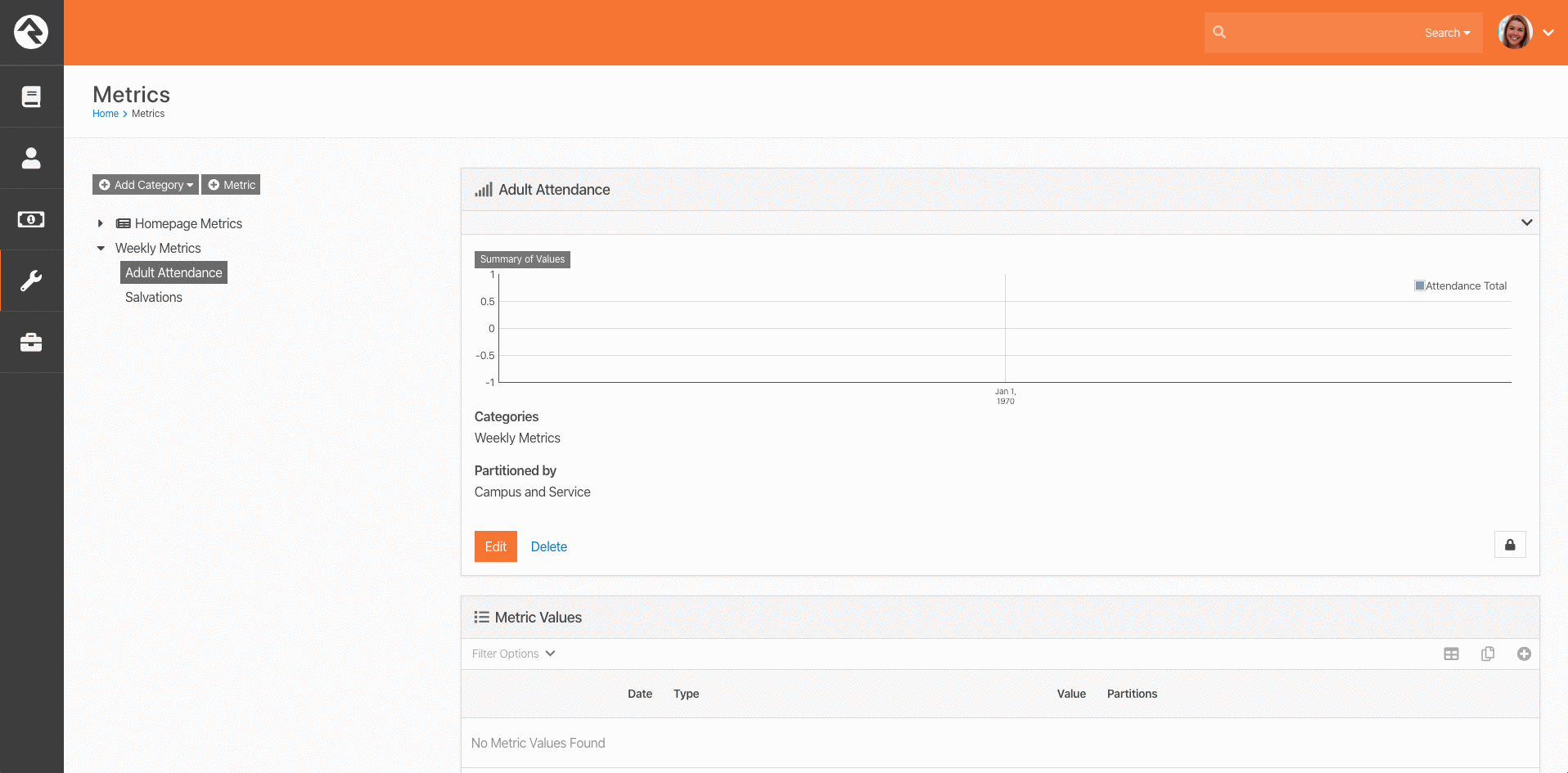Click the Summary of Values label
The image size is (1568, 773).
[x=522, y=259]
